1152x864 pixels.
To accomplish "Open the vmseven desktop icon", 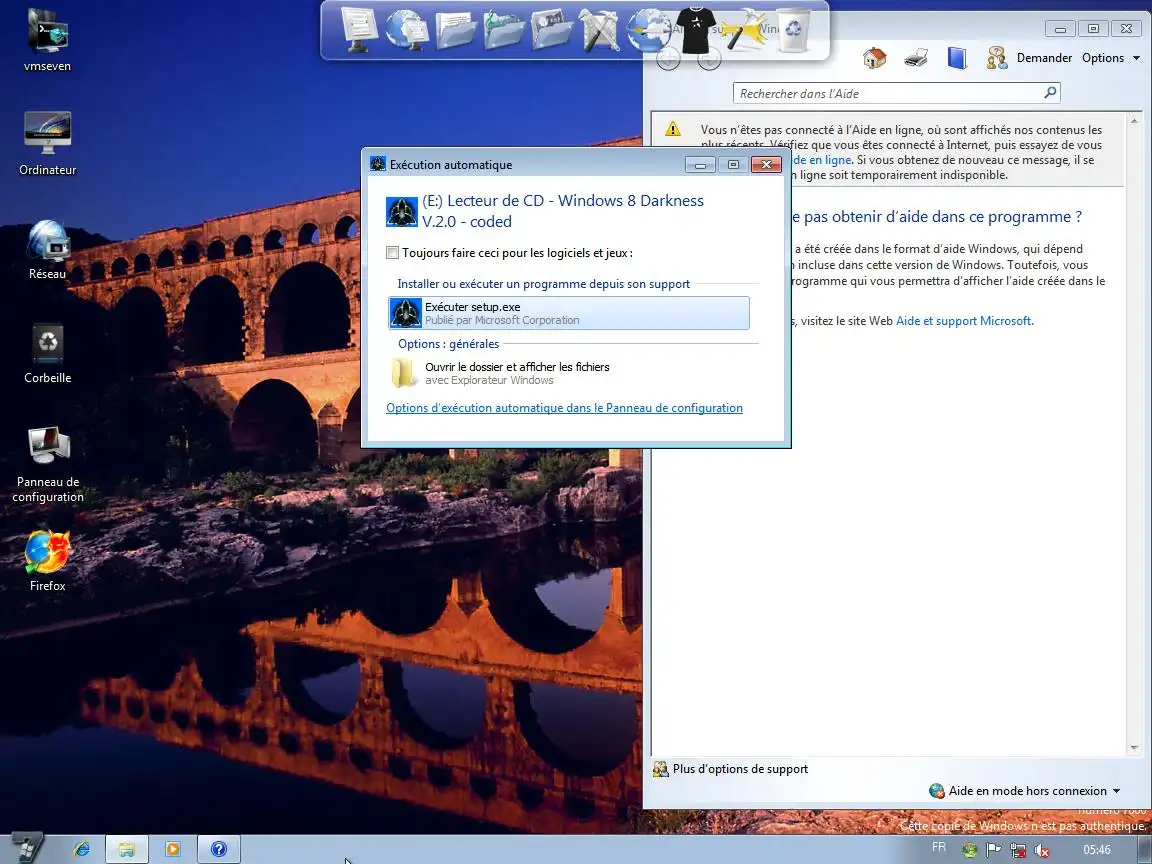I will [x=47, y=39].
